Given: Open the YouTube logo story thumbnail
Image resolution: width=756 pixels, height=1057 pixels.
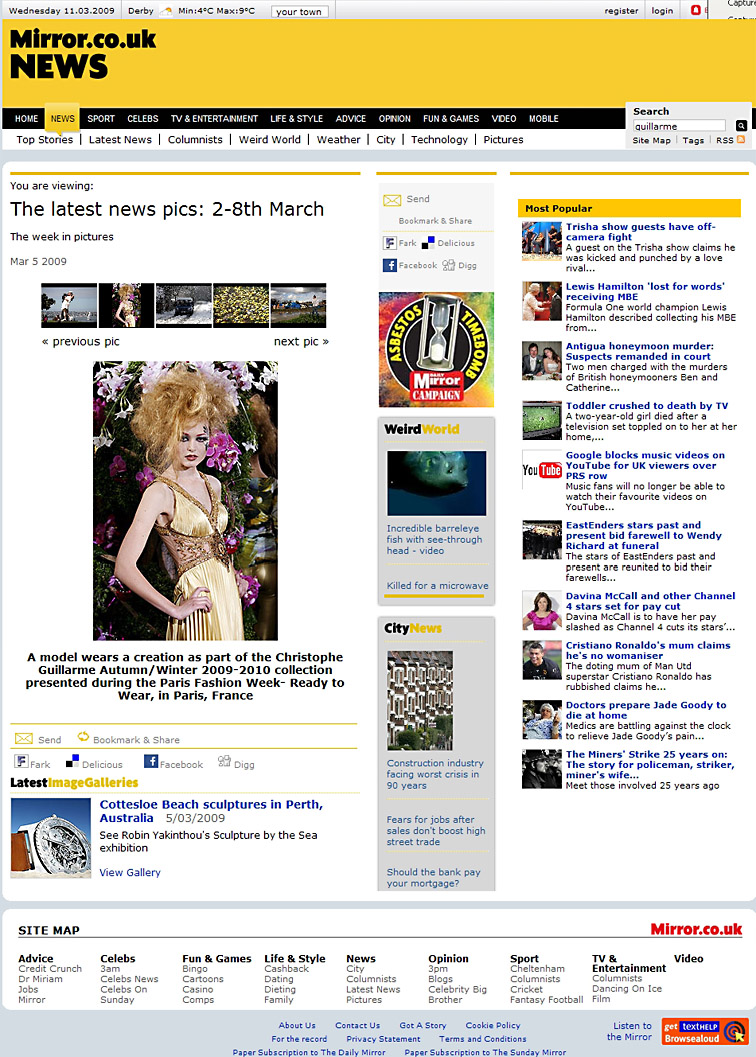Looking at the screenshot, I should click(x=542, y=470).
